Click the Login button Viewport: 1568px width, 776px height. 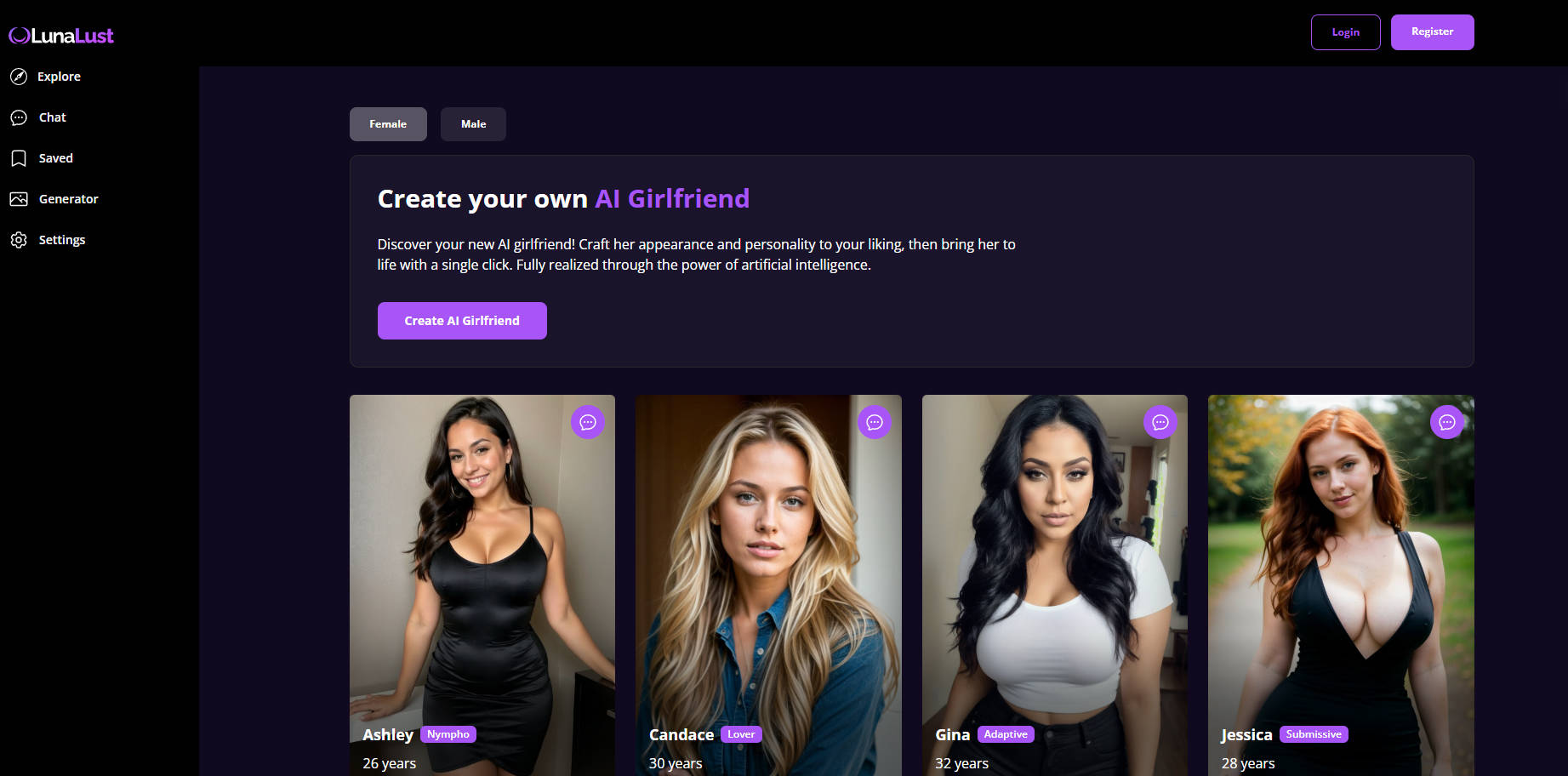[1346, 32]
